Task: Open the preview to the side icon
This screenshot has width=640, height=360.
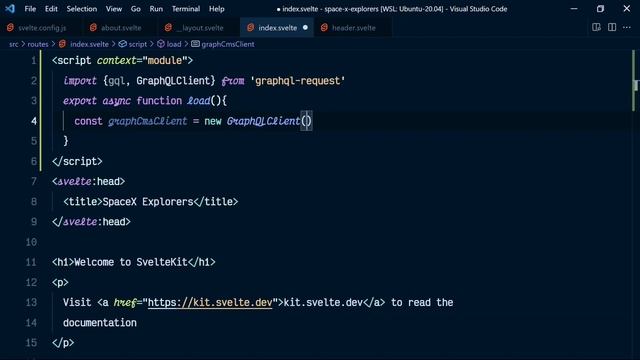Action: [x=596, y=27]
